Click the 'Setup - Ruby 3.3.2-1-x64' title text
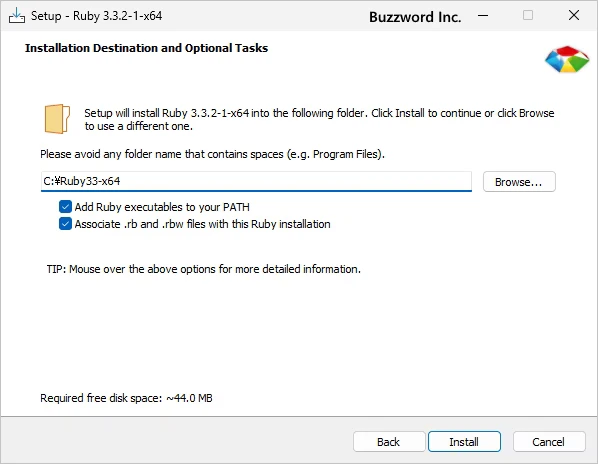 (96, 16)
